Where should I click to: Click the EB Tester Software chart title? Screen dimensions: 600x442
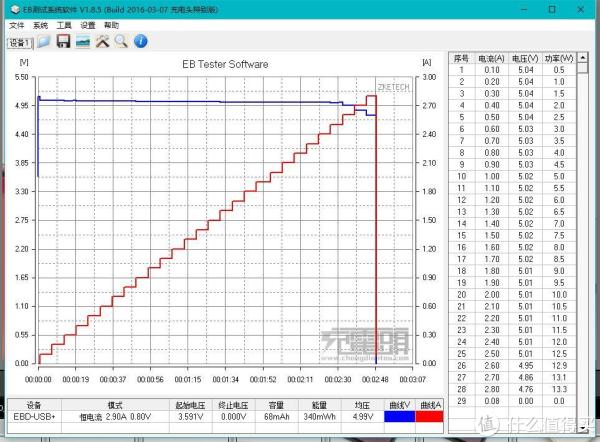(225, 64)
